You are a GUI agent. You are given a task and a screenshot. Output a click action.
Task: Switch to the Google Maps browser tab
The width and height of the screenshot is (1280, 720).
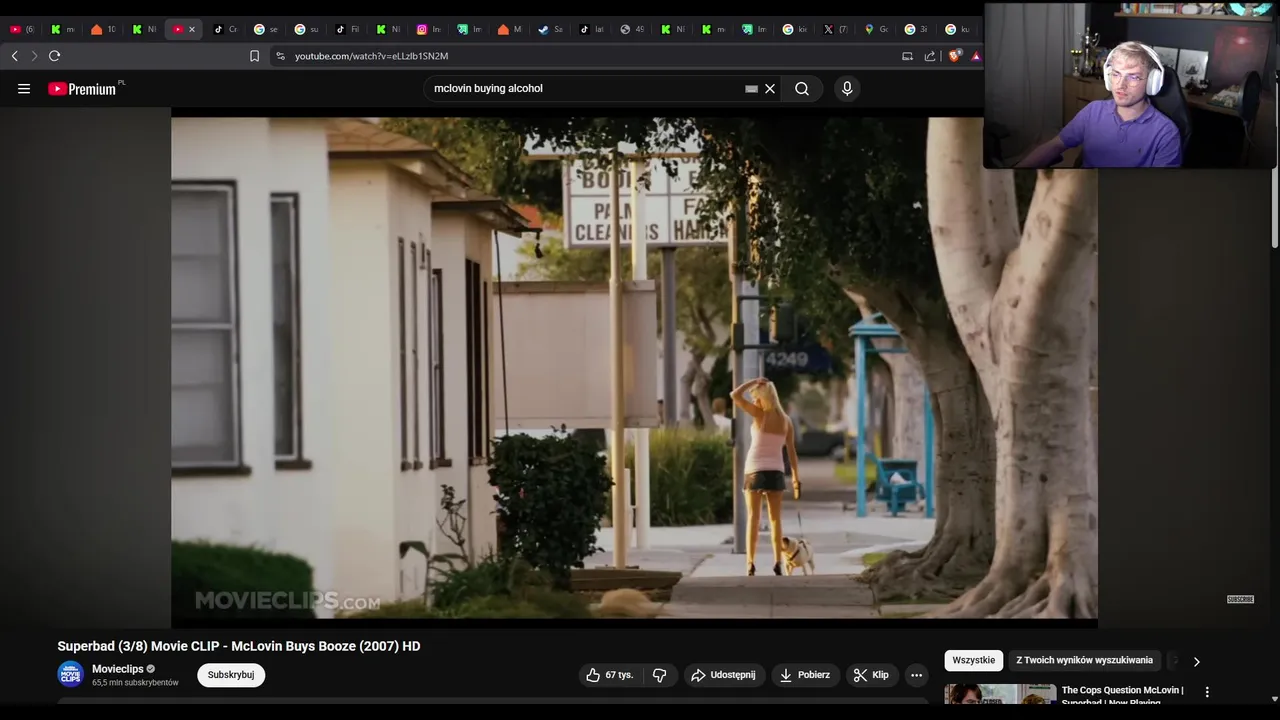(876, 29)
